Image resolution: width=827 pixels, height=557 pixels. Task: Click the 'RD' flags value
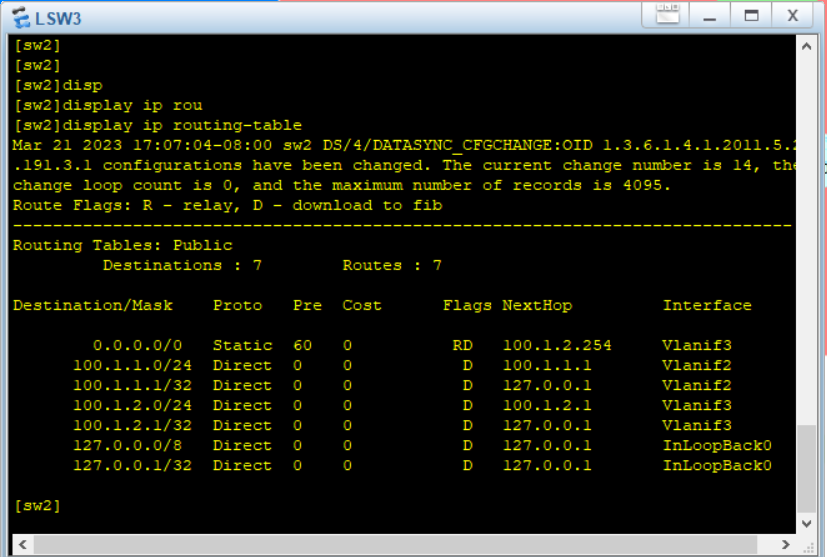[x=463, y=345]
